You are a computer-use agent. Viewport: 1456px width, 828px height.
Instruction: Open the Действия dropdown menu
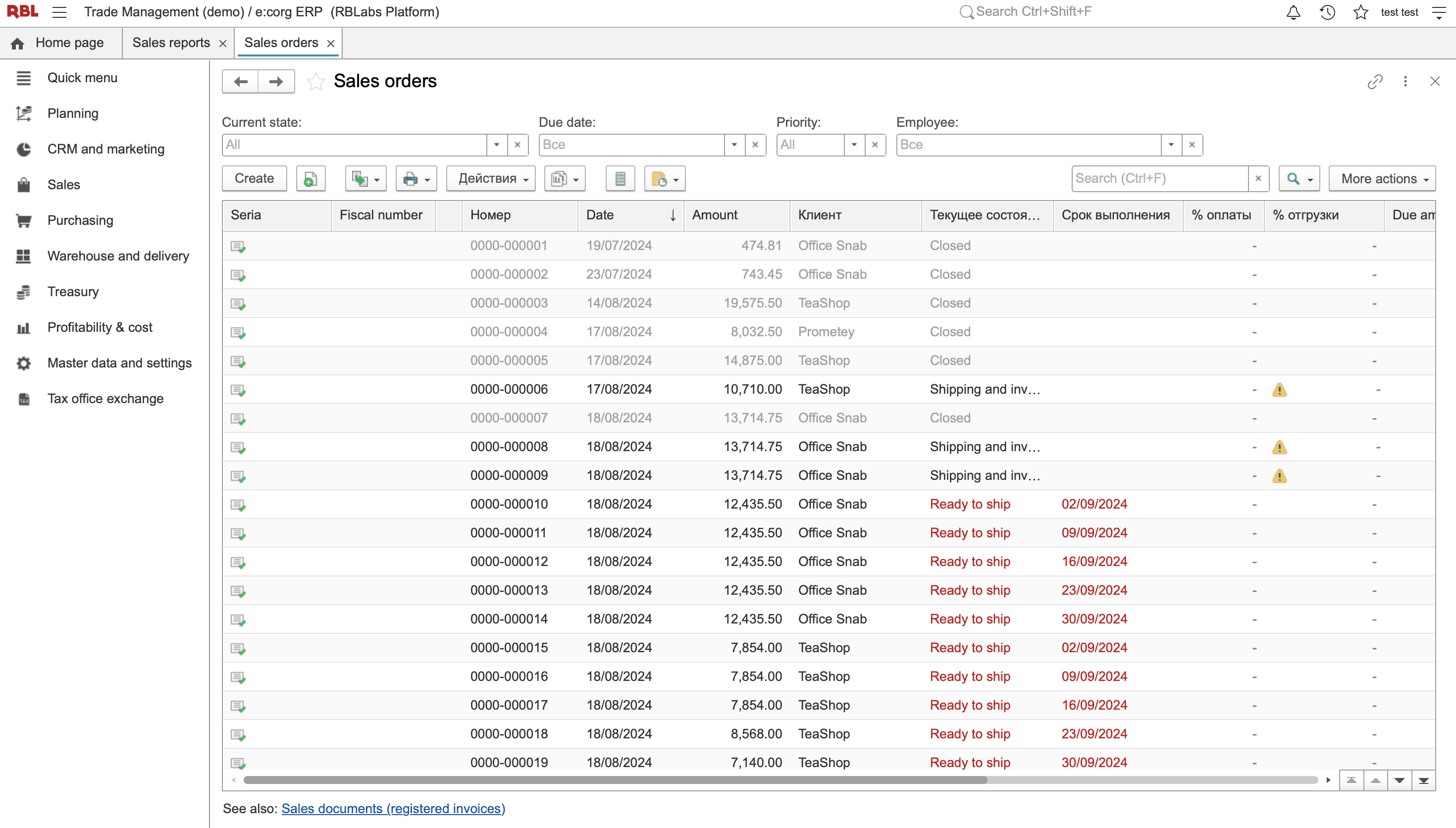coord(491,179)
